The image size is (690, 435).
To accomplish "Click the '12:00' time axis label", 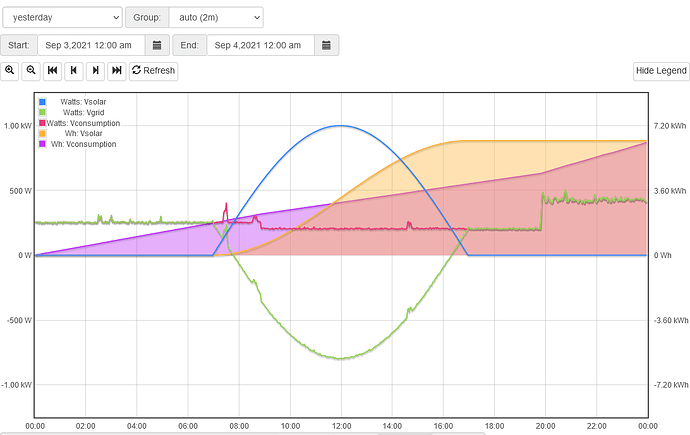I will 341,426.
